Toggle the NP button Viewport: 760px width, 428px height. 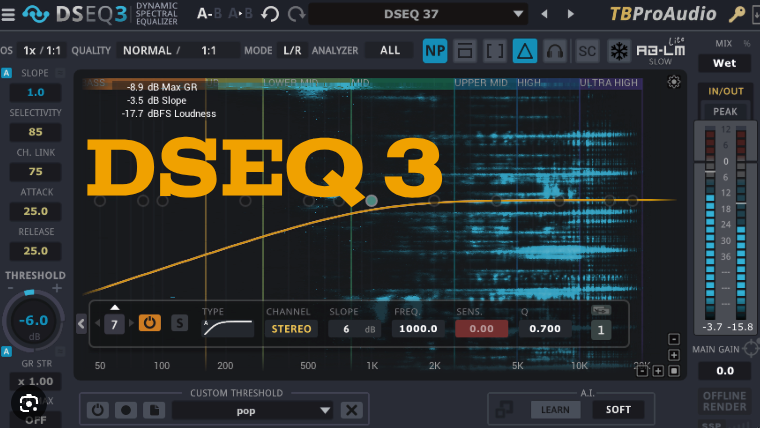[x=435, y=51]
